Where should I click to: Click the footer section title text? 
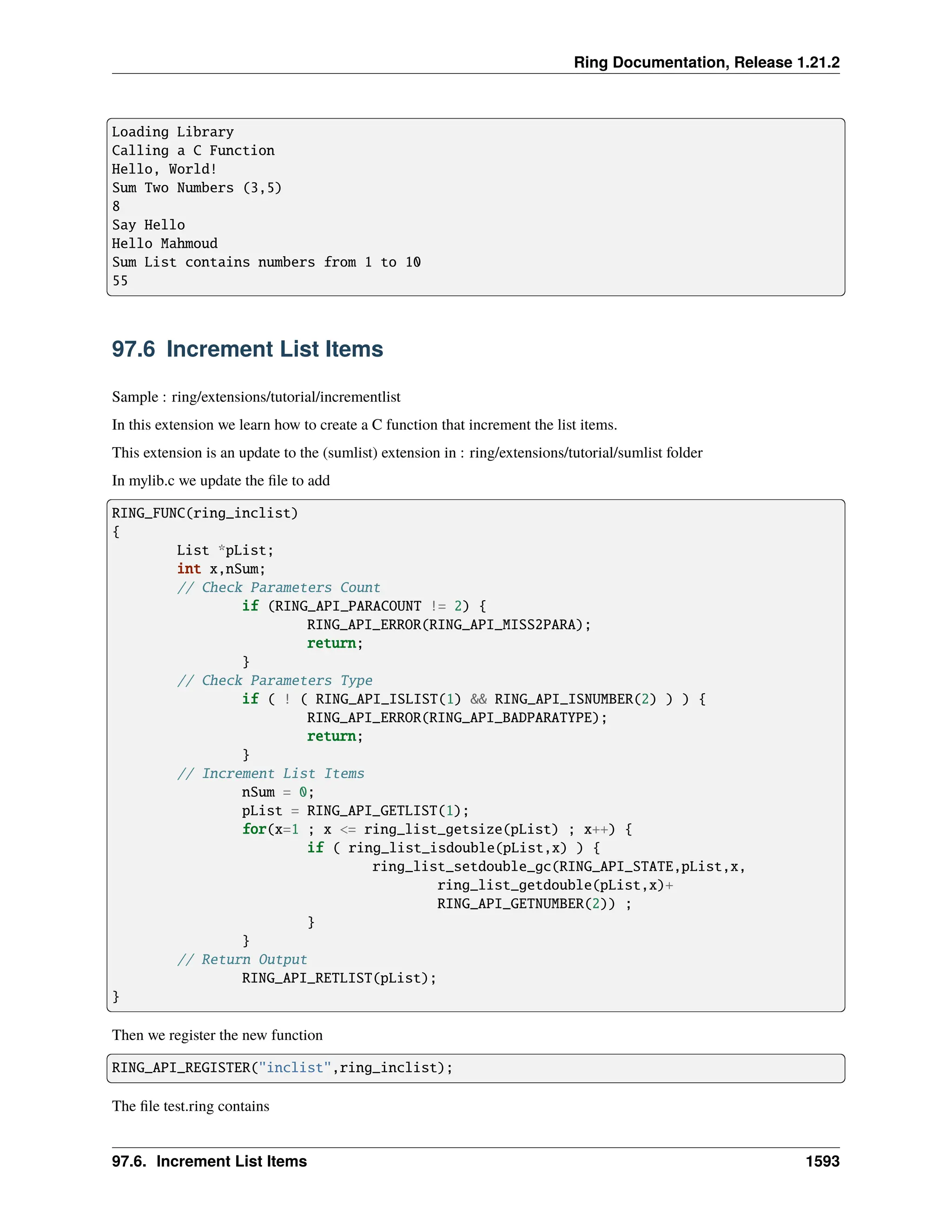209,1161
